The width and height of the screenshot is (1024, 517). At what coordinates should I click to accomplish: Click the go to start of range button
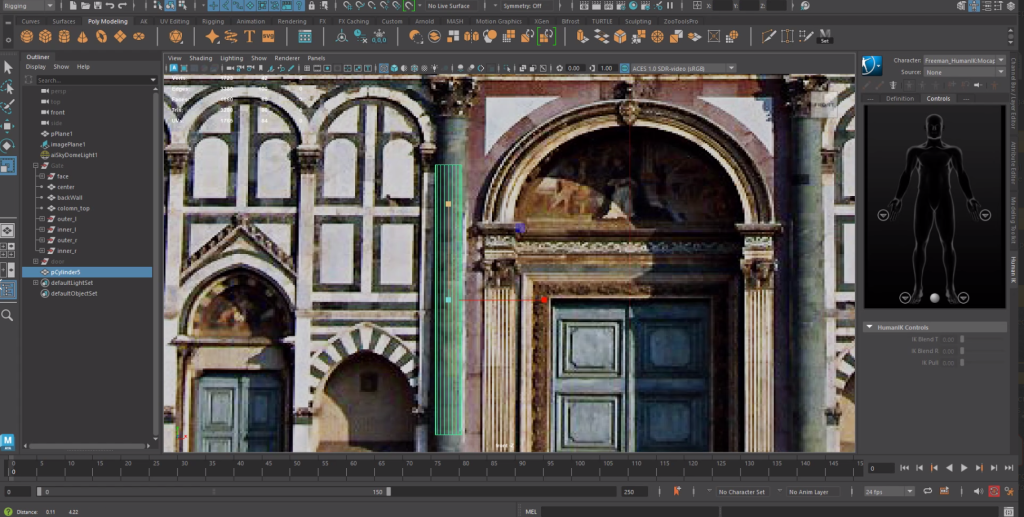point(904,467)
